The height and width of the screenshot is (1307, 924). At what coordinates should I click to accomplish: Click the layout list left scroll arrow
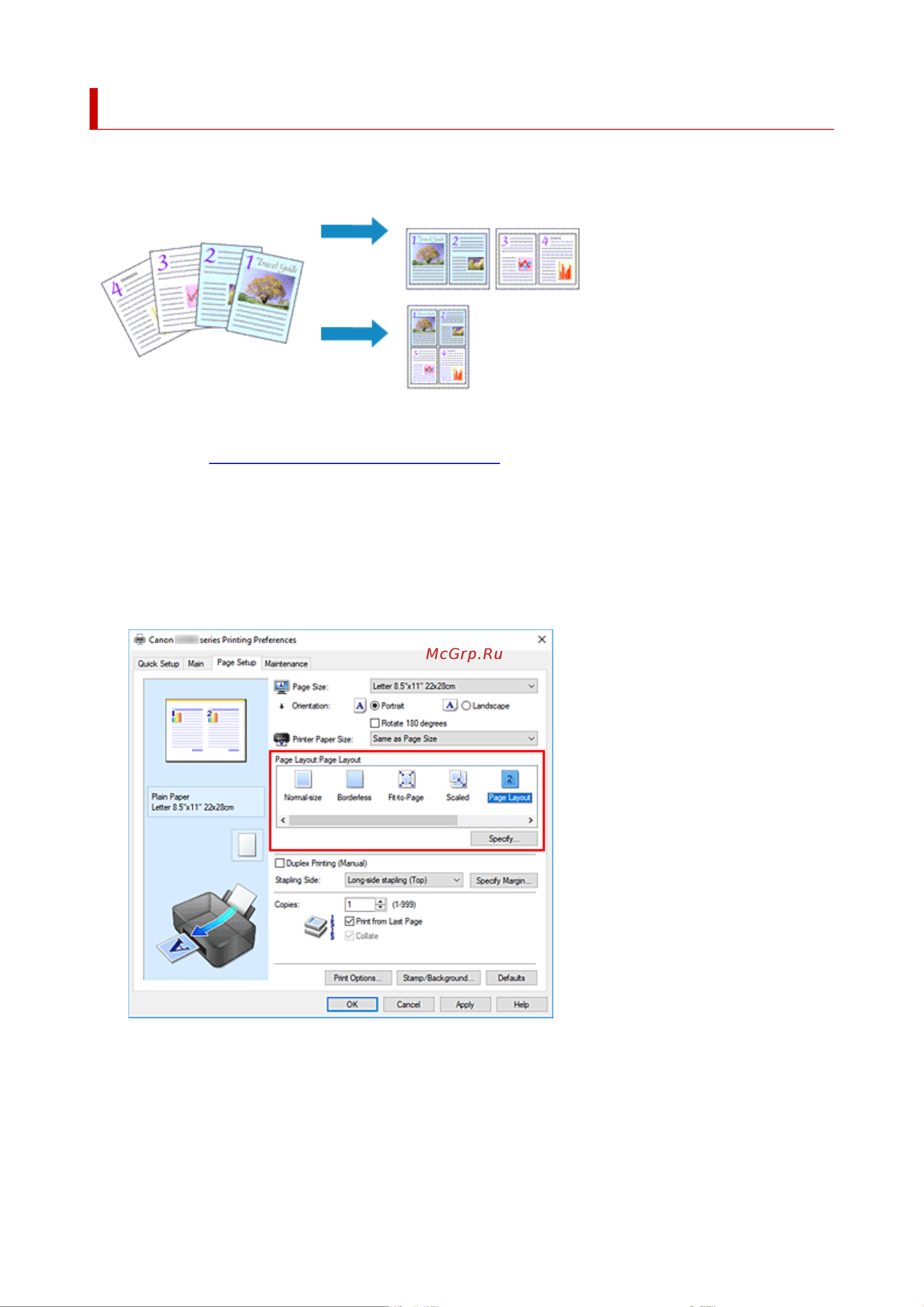[x=283, y=820]
